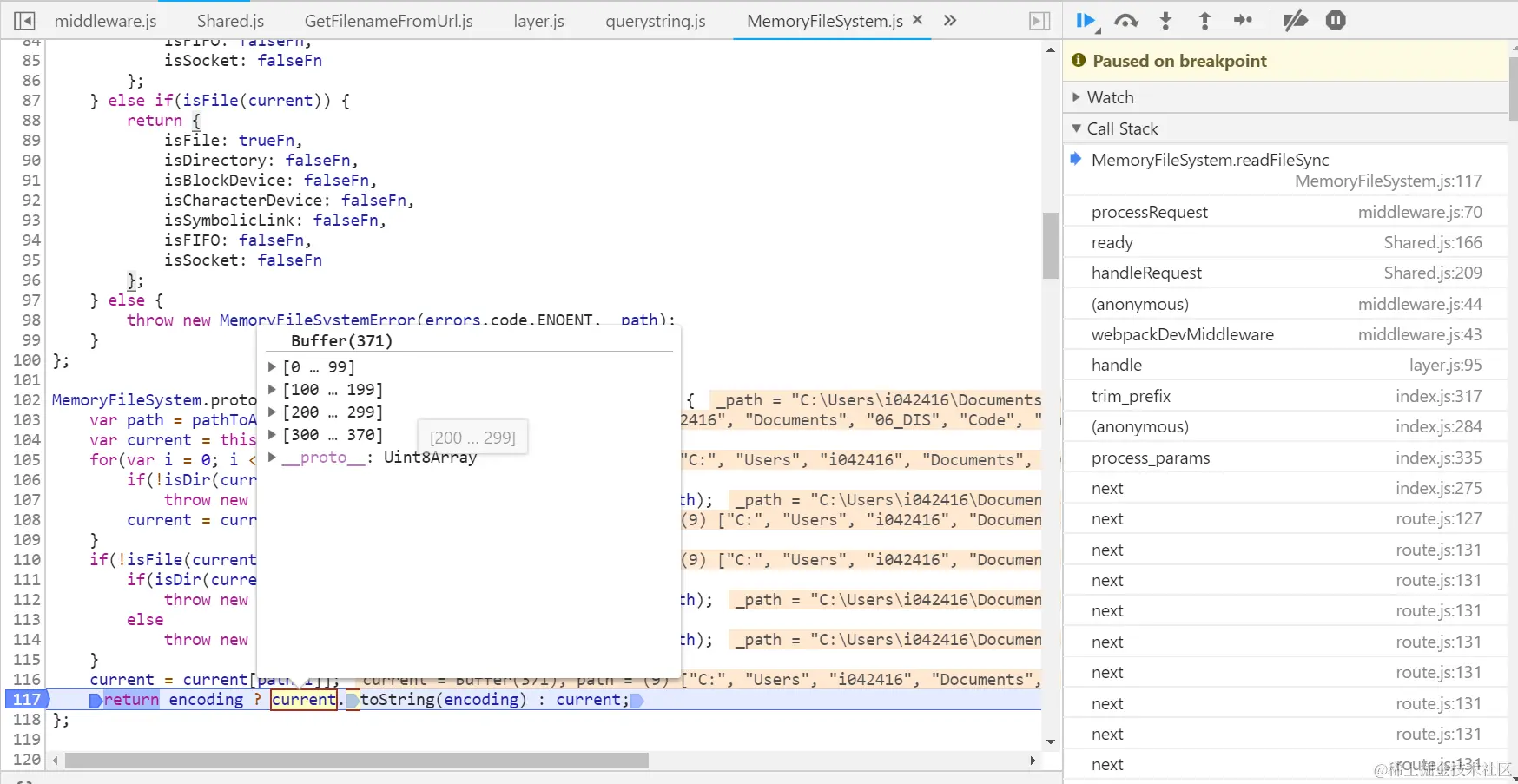
Task: Select MemoryFileSystem.readFileSync stack frame
Action: 1285,170
